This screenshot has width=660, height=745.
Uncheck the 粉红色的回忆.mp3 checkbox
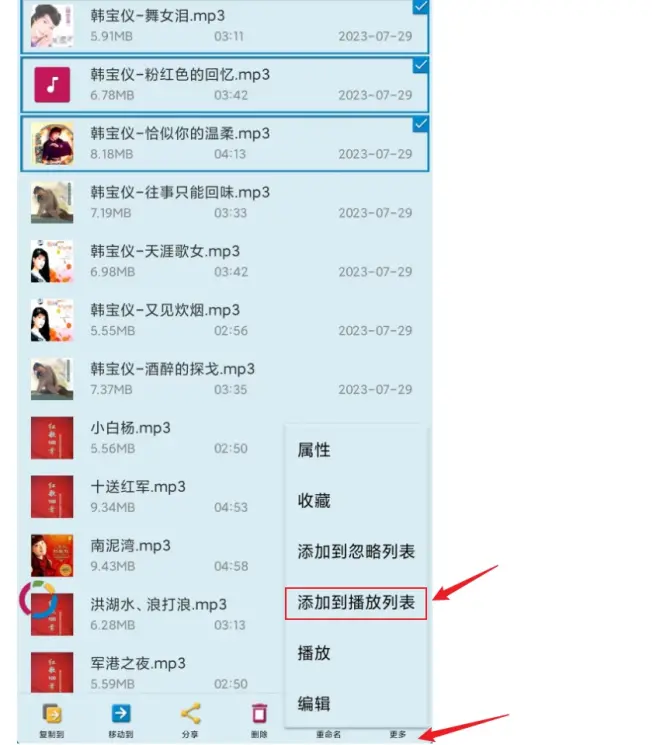(x=421, y=66)
